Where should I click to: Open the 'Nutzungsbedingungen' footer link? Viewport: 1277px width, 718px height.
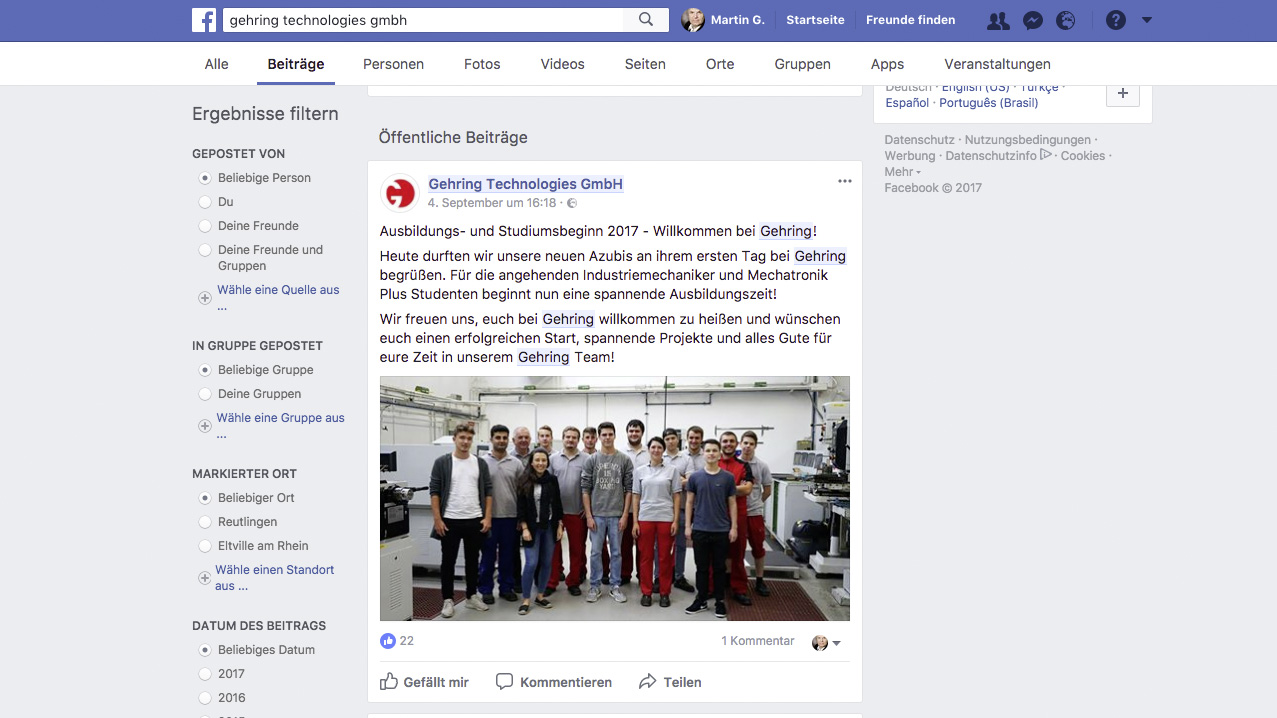[1028, 140]
